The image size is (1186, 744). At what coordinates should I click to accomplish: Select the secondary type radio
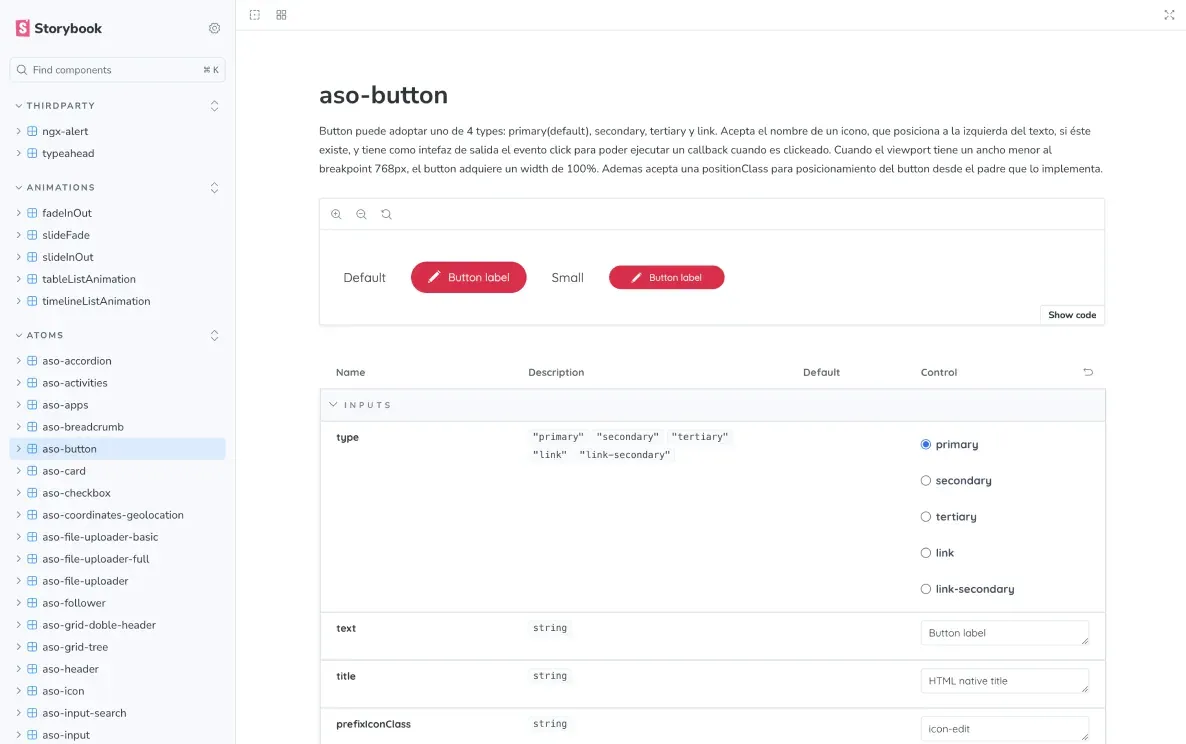click(x=925, y=480)
